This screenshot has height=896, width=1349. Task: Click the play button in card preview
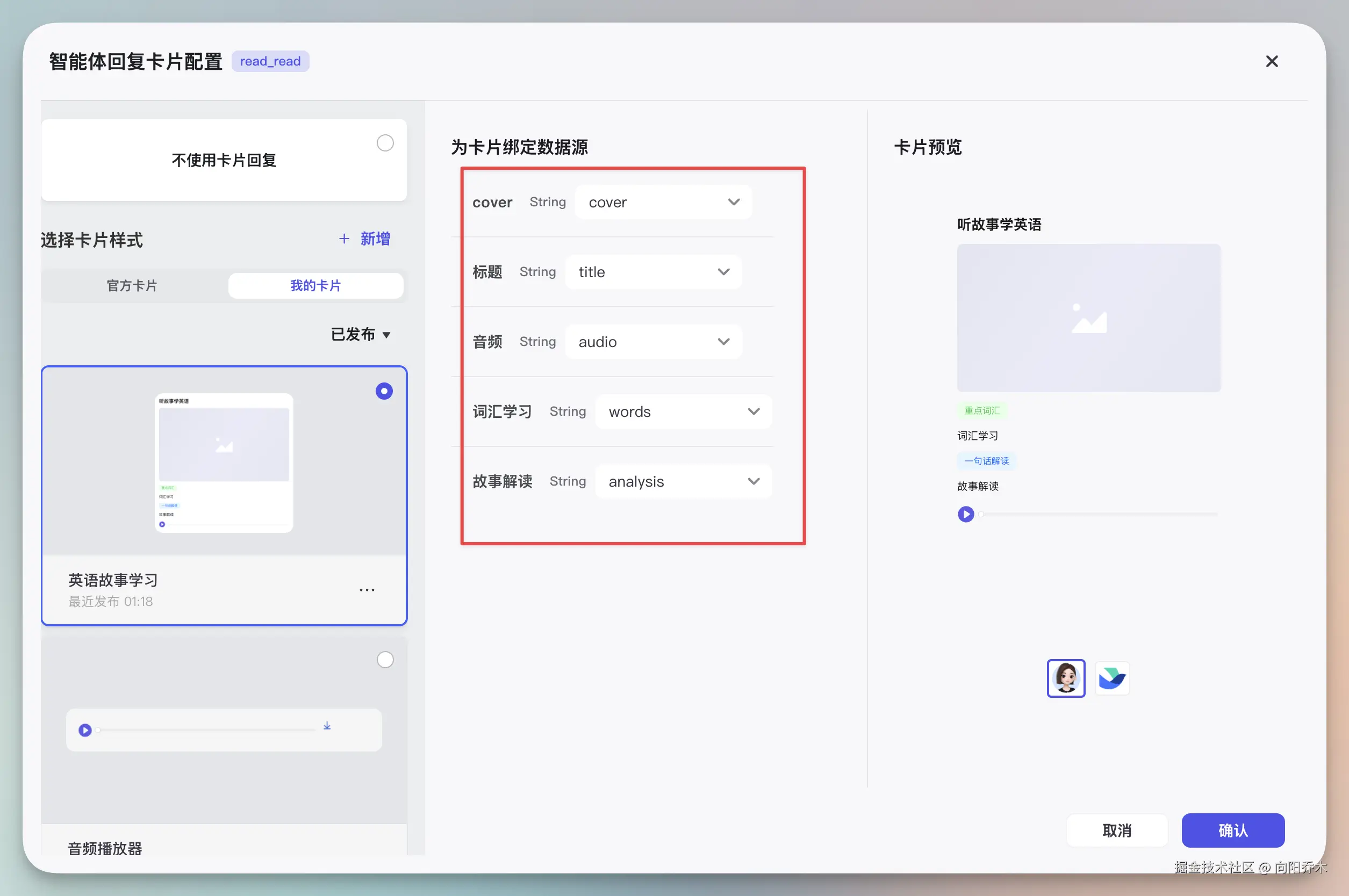pos(965,514)
